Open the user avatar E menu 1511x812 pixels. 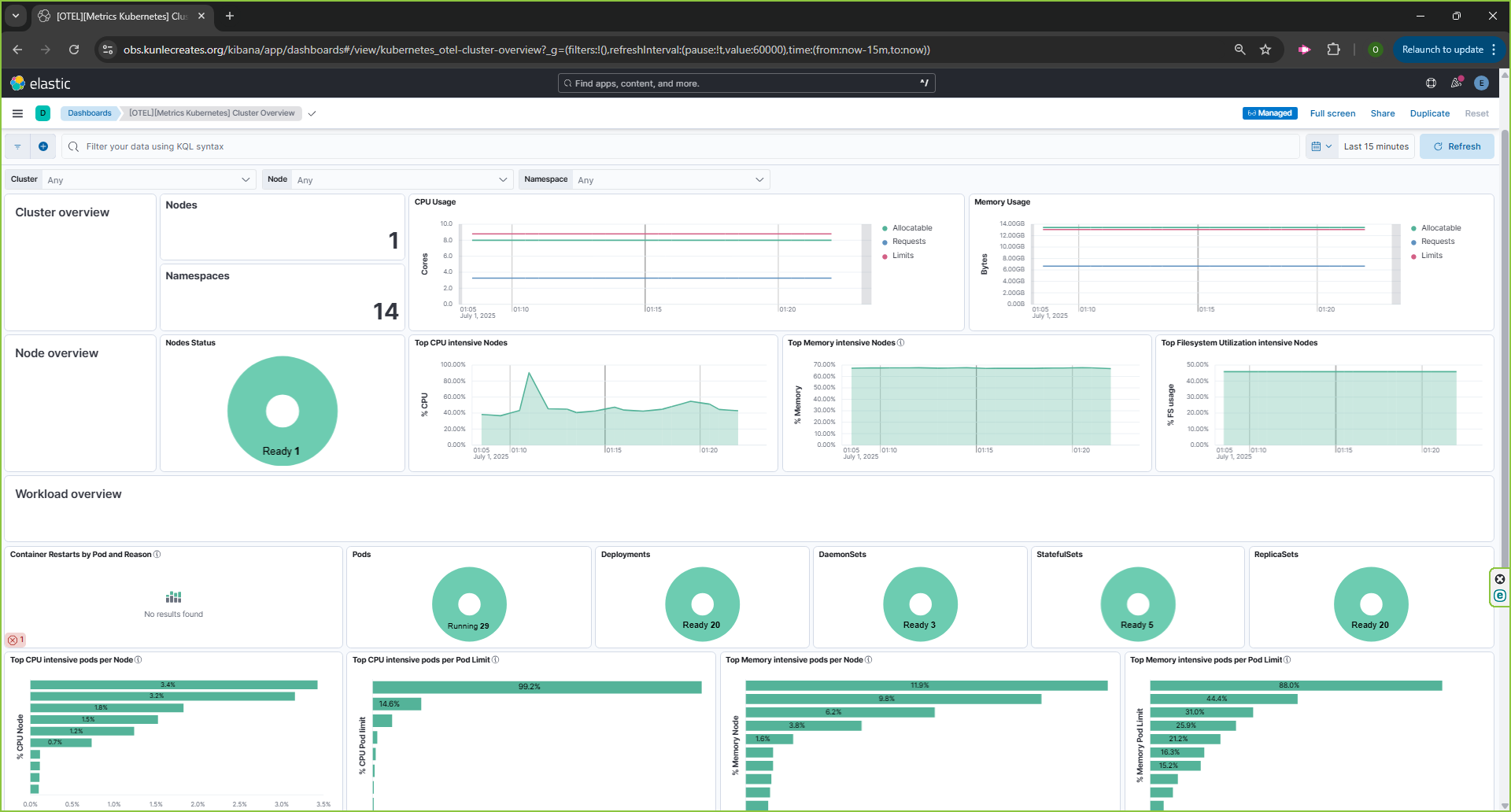pyautogui.click(x=1481, y=83)
